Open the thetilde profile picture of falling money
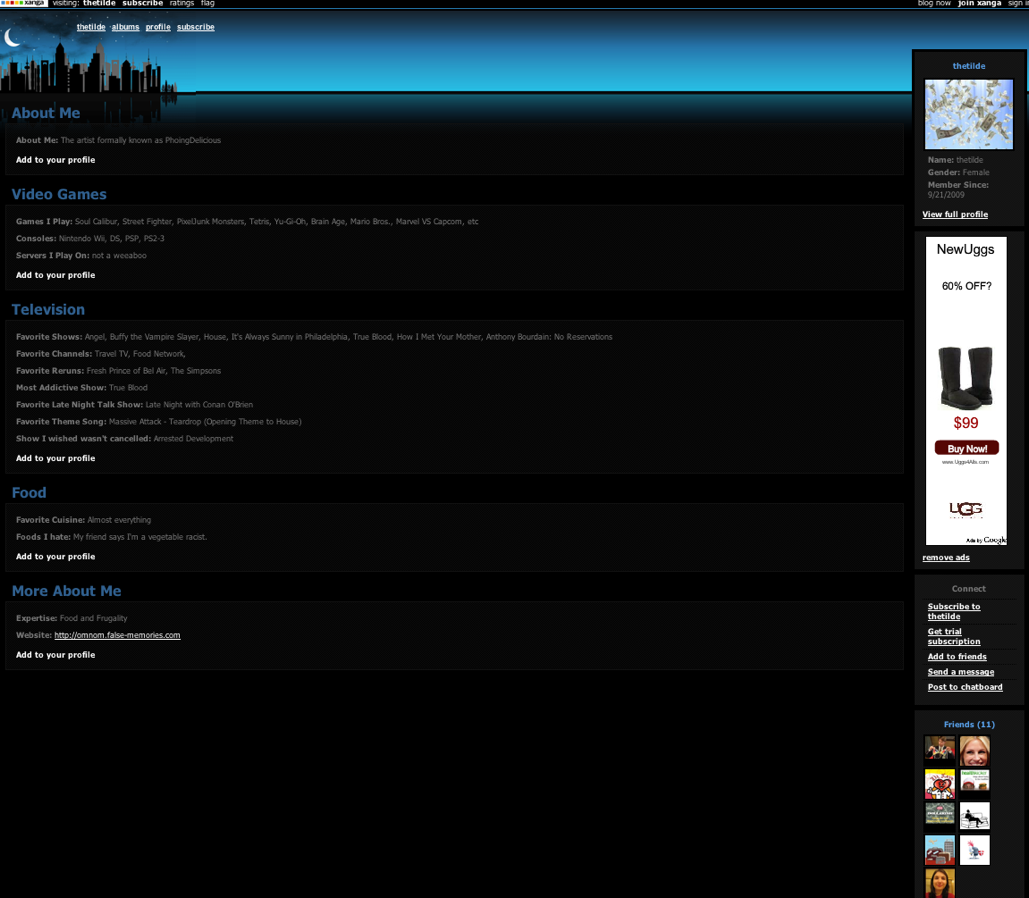The image size is (1029, 898). 969,114
